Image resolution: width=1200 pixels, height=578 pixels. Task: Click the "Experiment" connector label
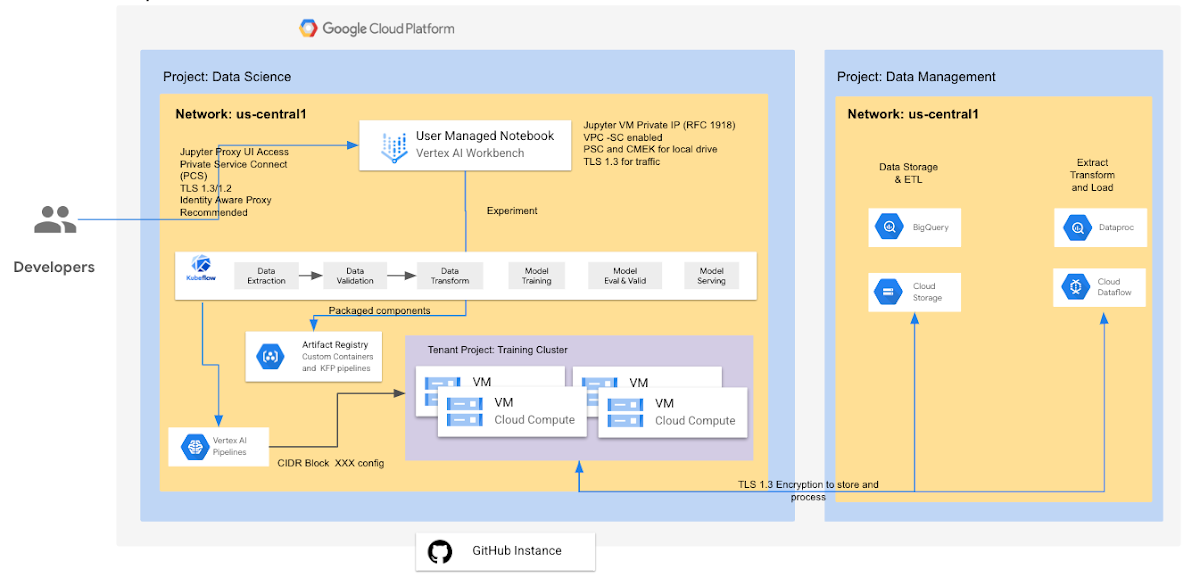tap(512, 211)
